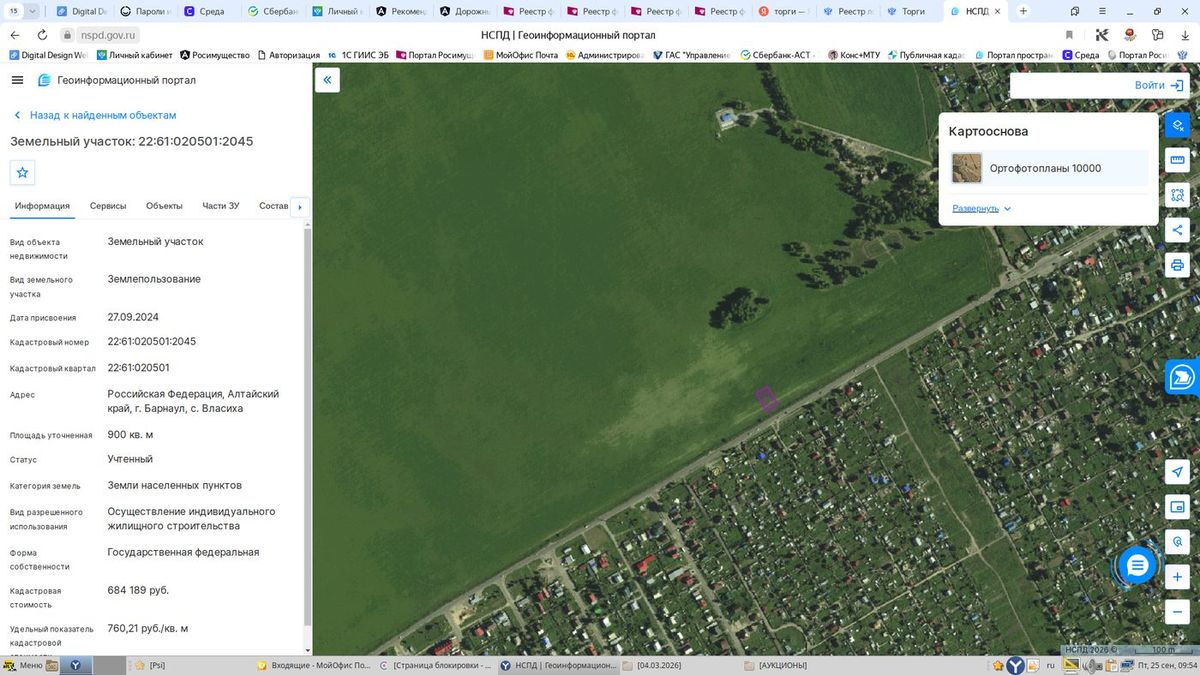Select the ruler measurement tool
Image resolution: width=1200 pixels, height=675 pixels.
[1177, 160]
